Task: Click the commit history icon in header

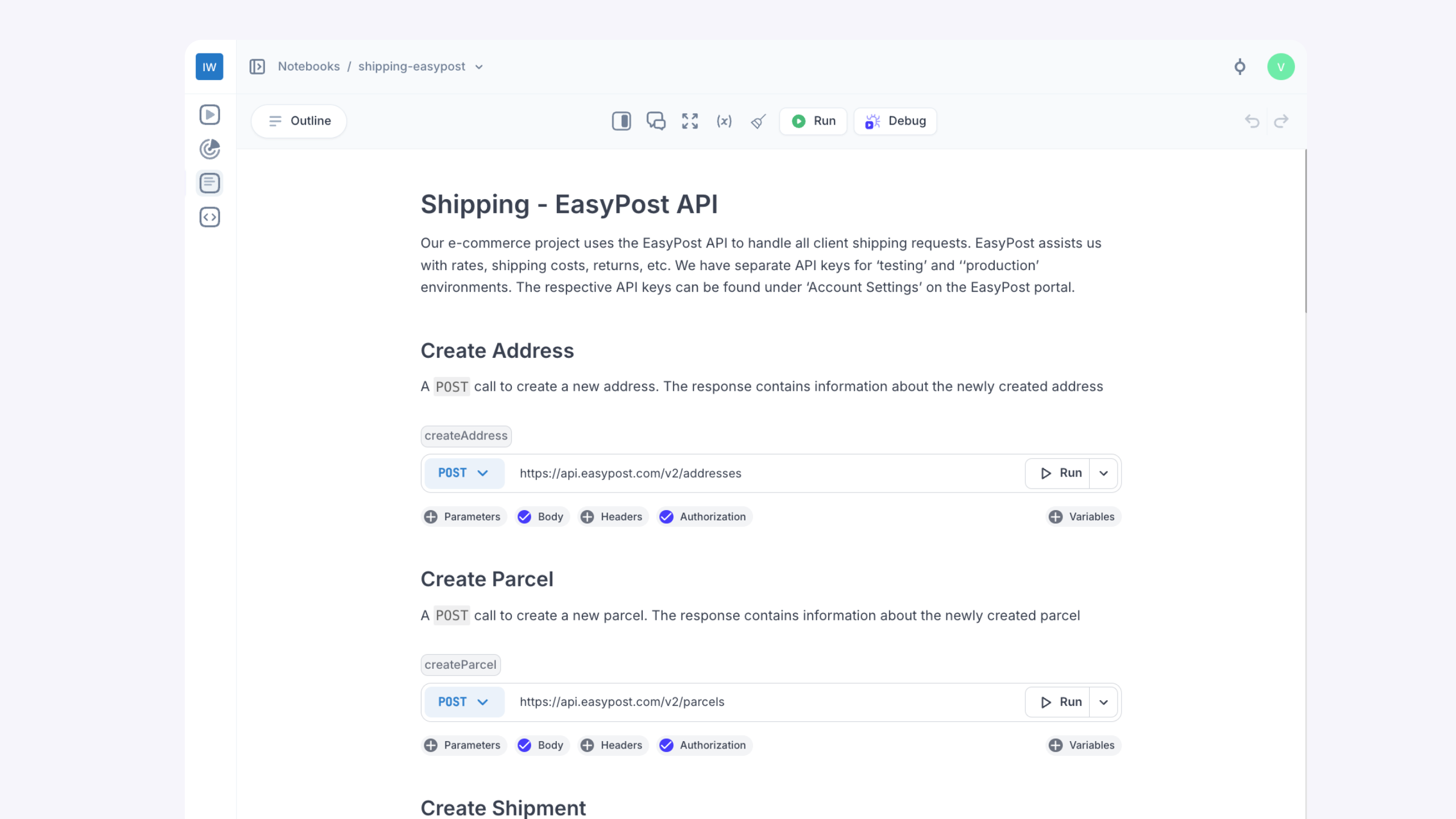Action: (1240, 67)
